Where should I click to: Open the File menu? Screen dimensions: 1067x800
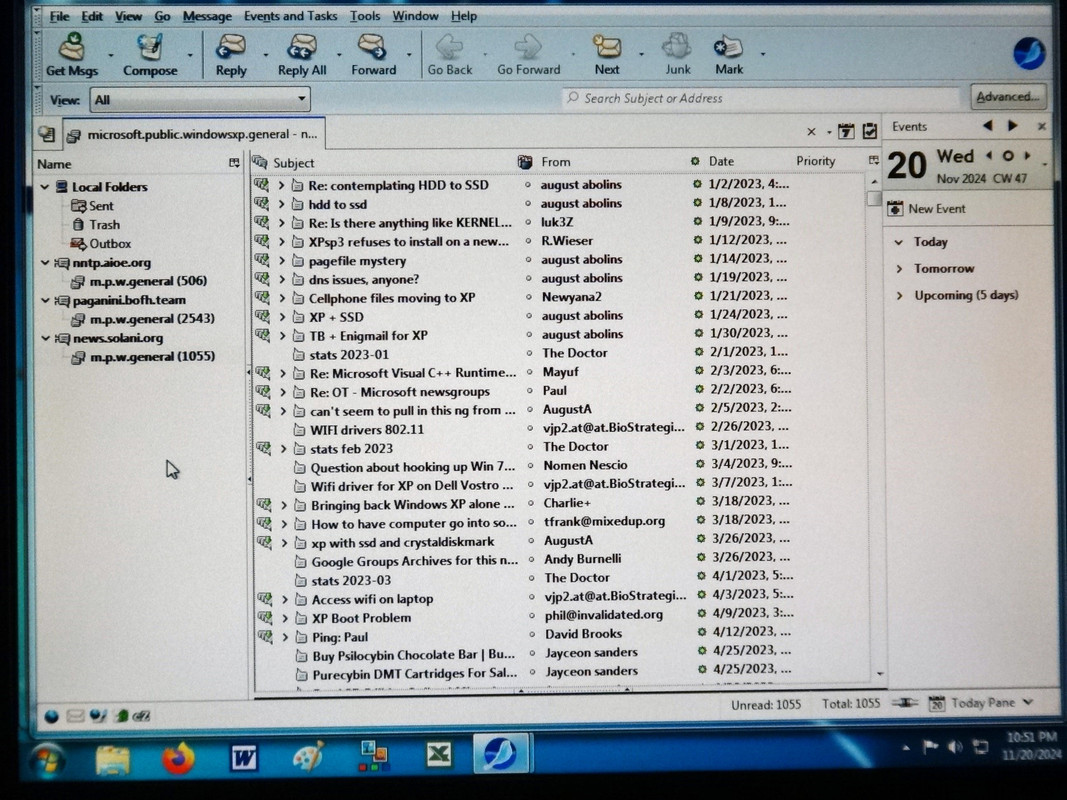pos(59,16)
